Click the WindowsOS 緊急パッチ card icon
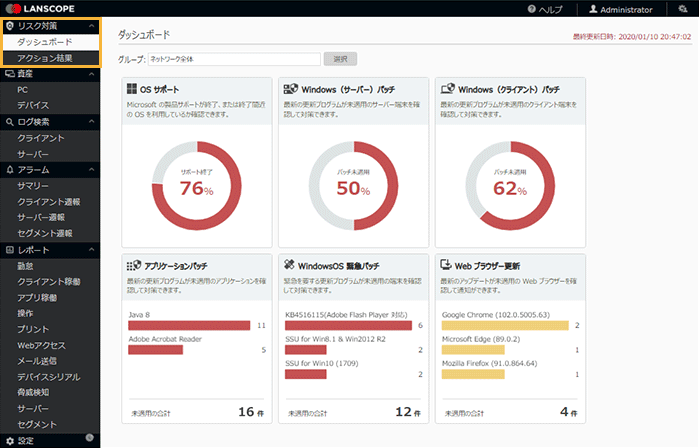The height and width of the screenshot is (448, 699). pyautogui.click(x=288, y=265)
